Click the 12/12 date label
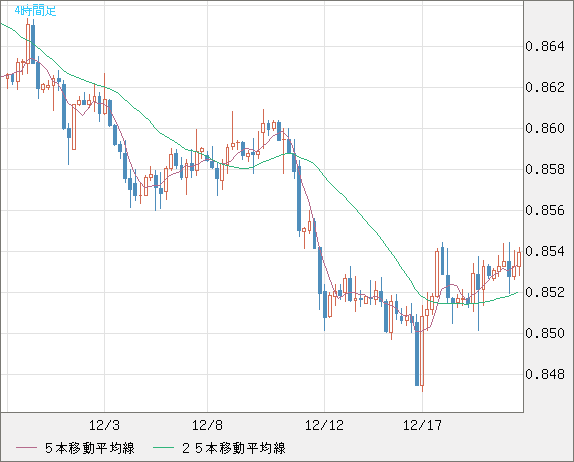Viewport: 574px width, 462px height. (324, 425)
